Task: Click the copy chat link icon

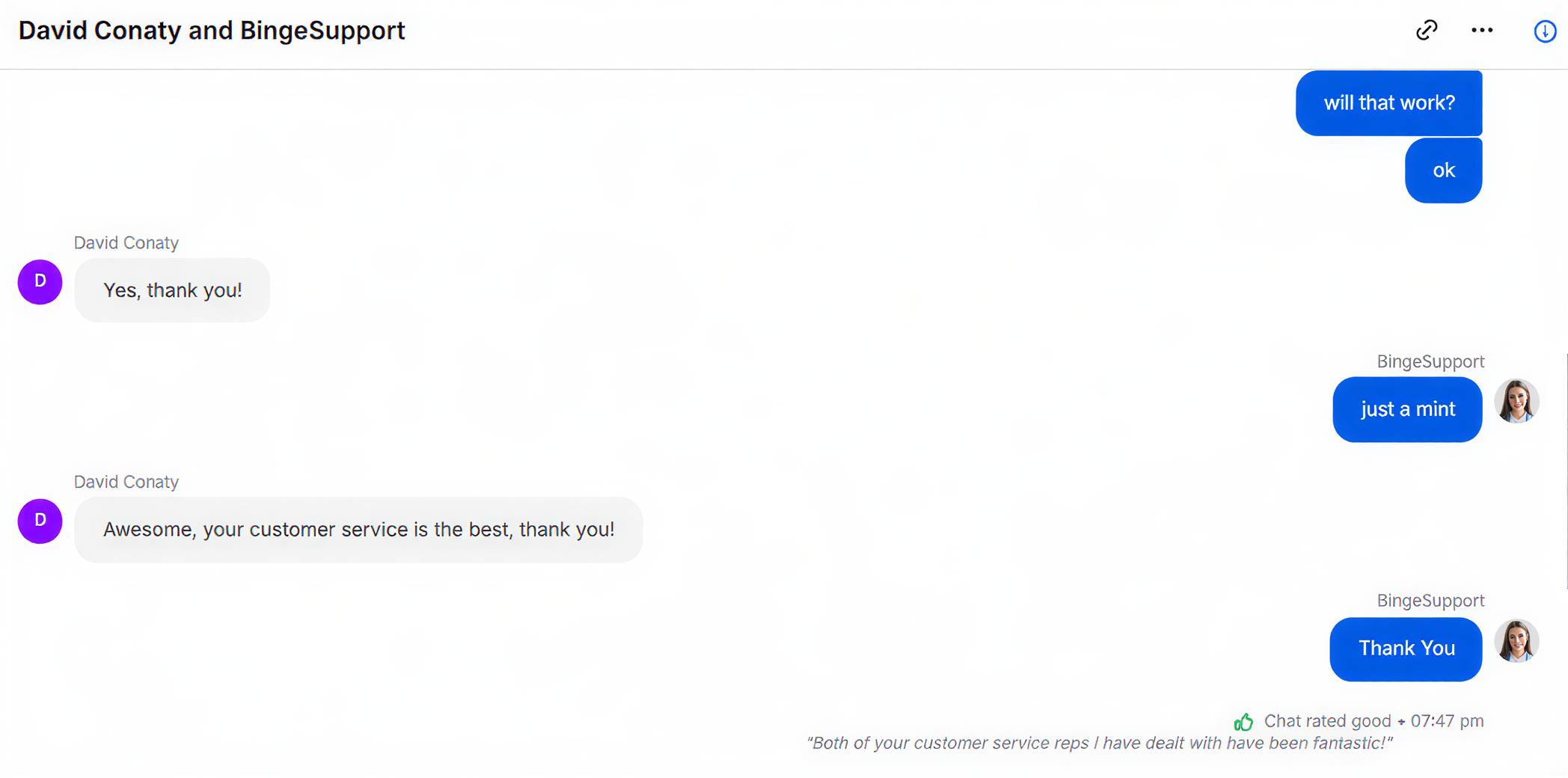Action: point(1427,31)
